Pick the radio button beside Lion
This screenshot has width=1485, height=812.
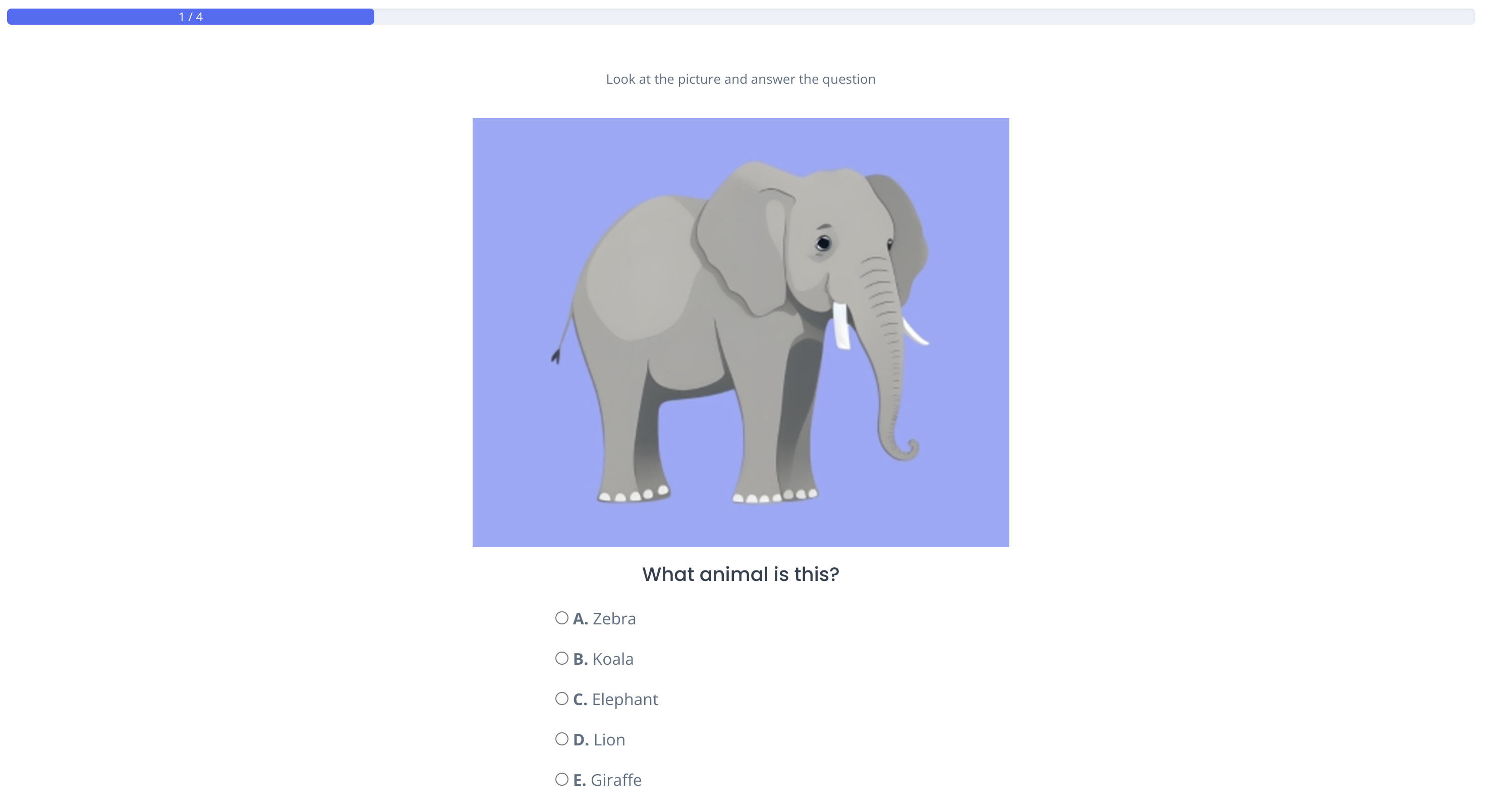[561, 739]
